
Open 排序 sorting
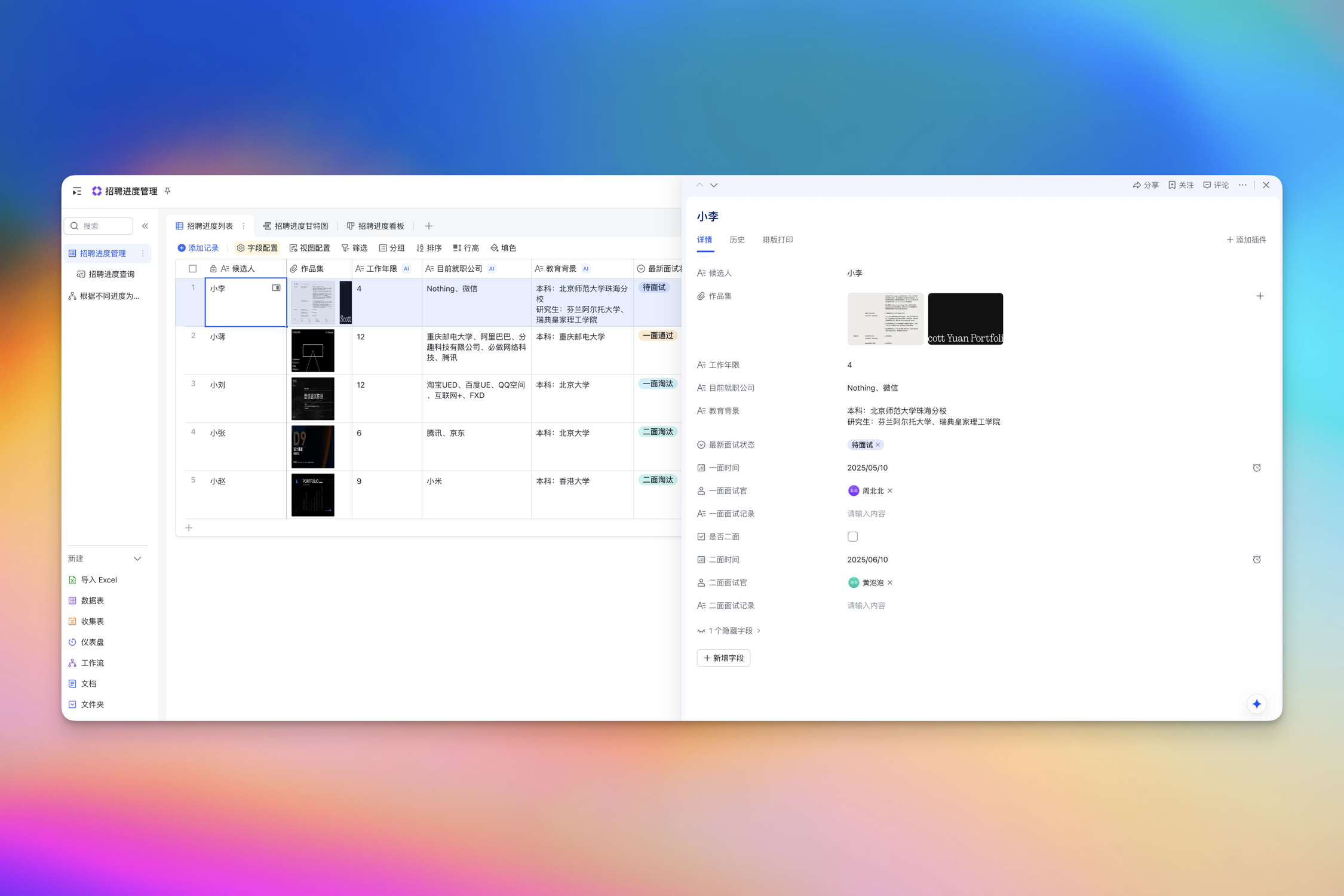tap(429, 248)
